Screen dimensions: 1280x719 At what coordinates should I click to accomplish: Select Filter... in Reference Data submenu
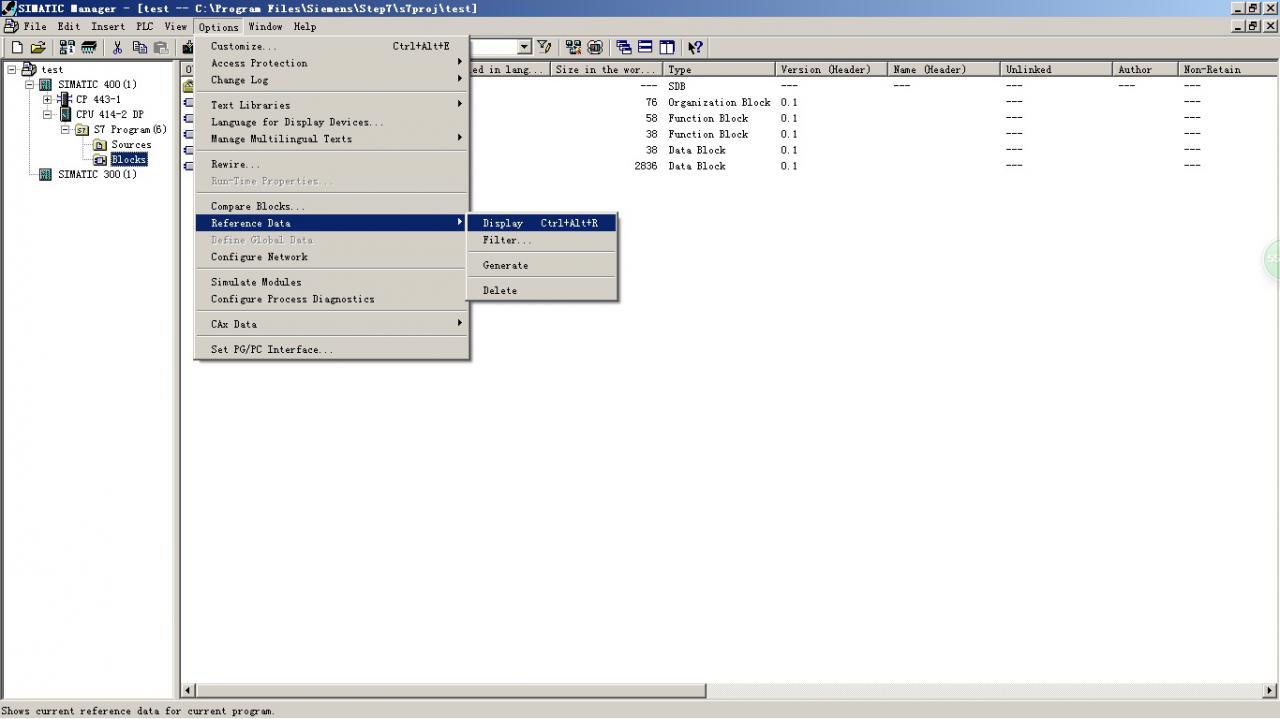542,240
